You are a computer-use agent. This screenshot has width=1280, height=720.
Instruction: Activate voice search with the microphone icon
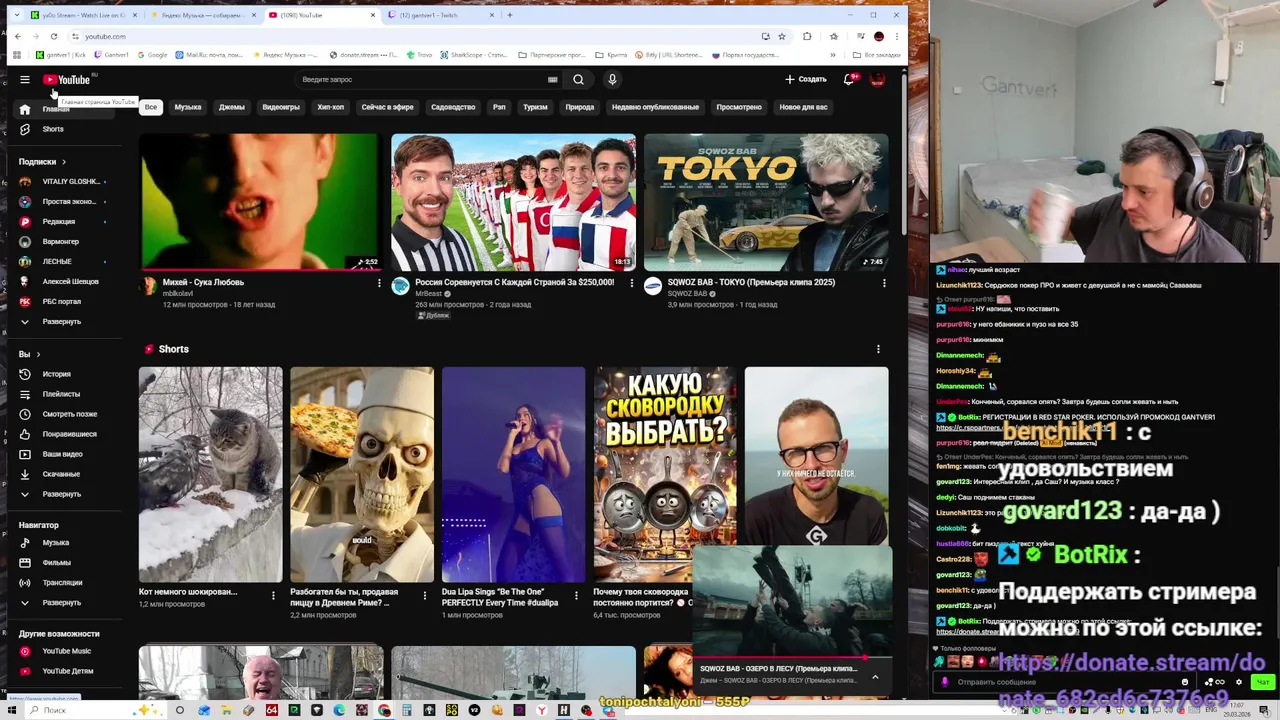(x=612, y=80)
